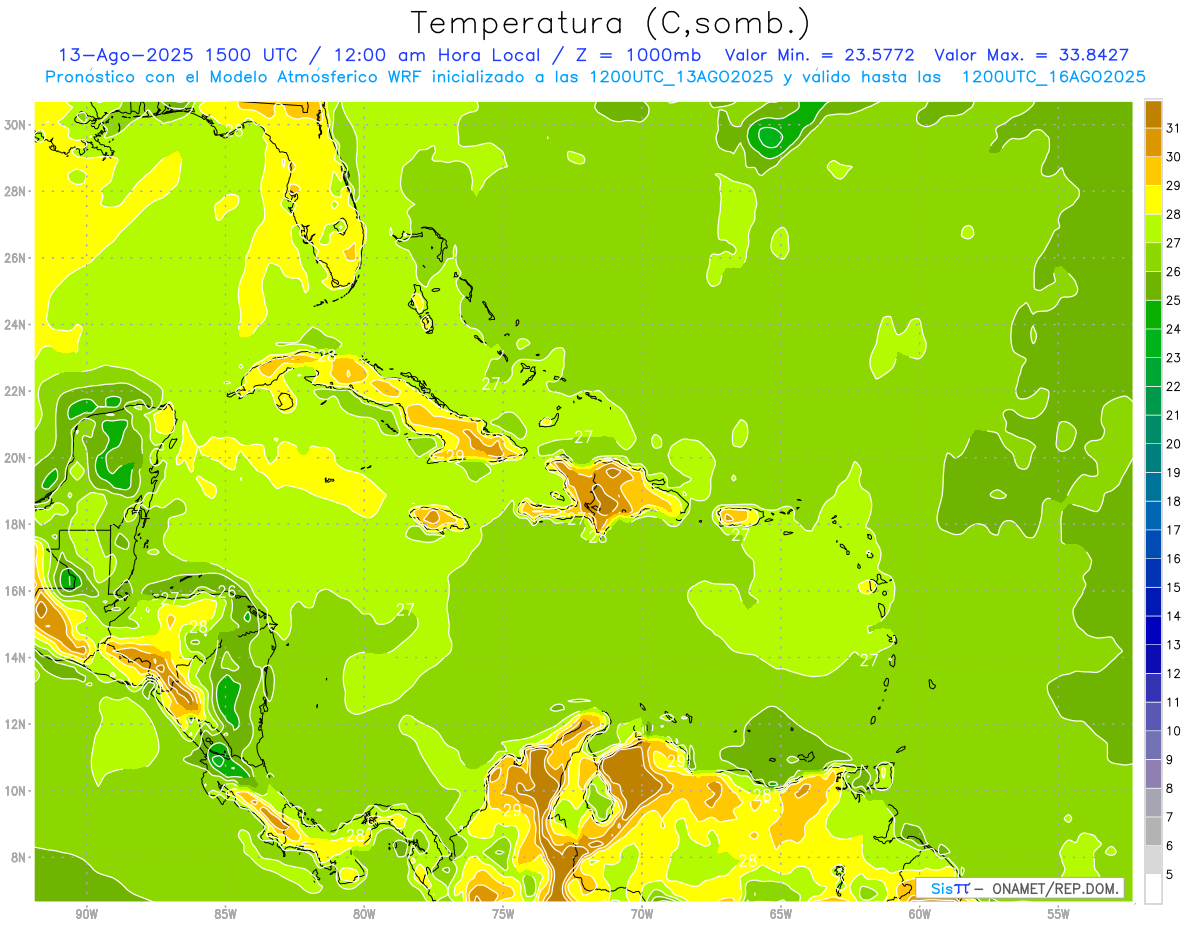The image size is (1200, 927).
Task: Click the color bar label 10
Action: tap(1174, 731)
